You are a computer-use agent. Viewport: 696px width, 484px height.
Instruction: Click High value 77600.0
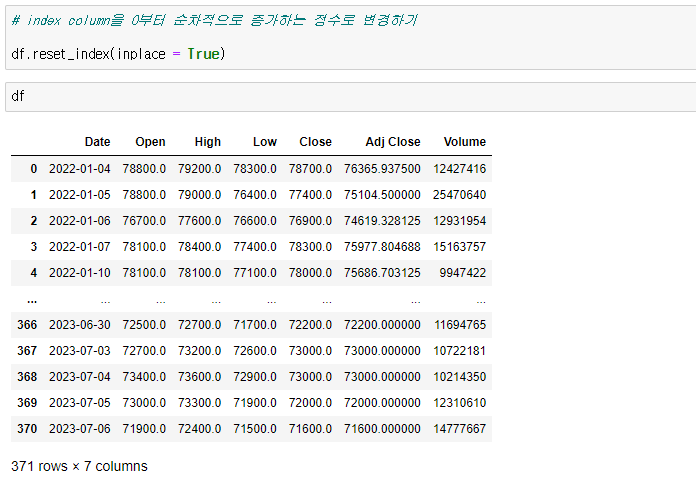point(200,221)
